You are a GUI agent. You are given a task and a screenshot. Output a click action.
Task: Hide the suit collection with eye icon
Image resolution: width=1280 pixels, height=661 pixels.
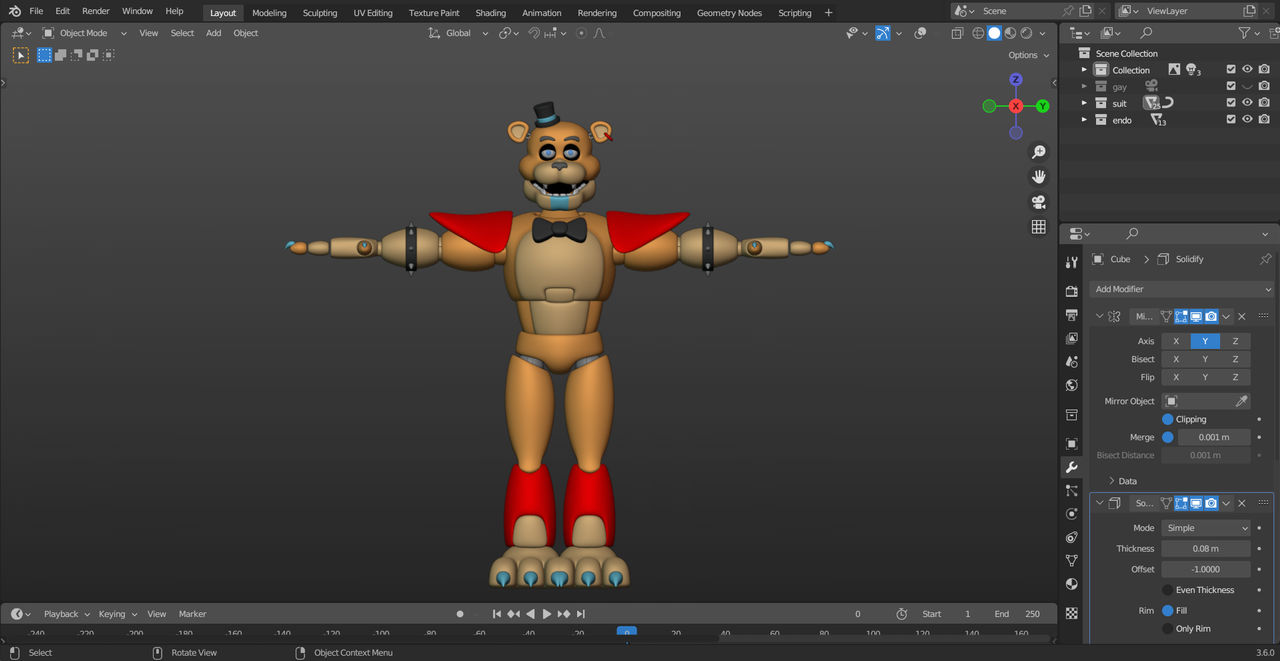click(x=1247, y=102)
